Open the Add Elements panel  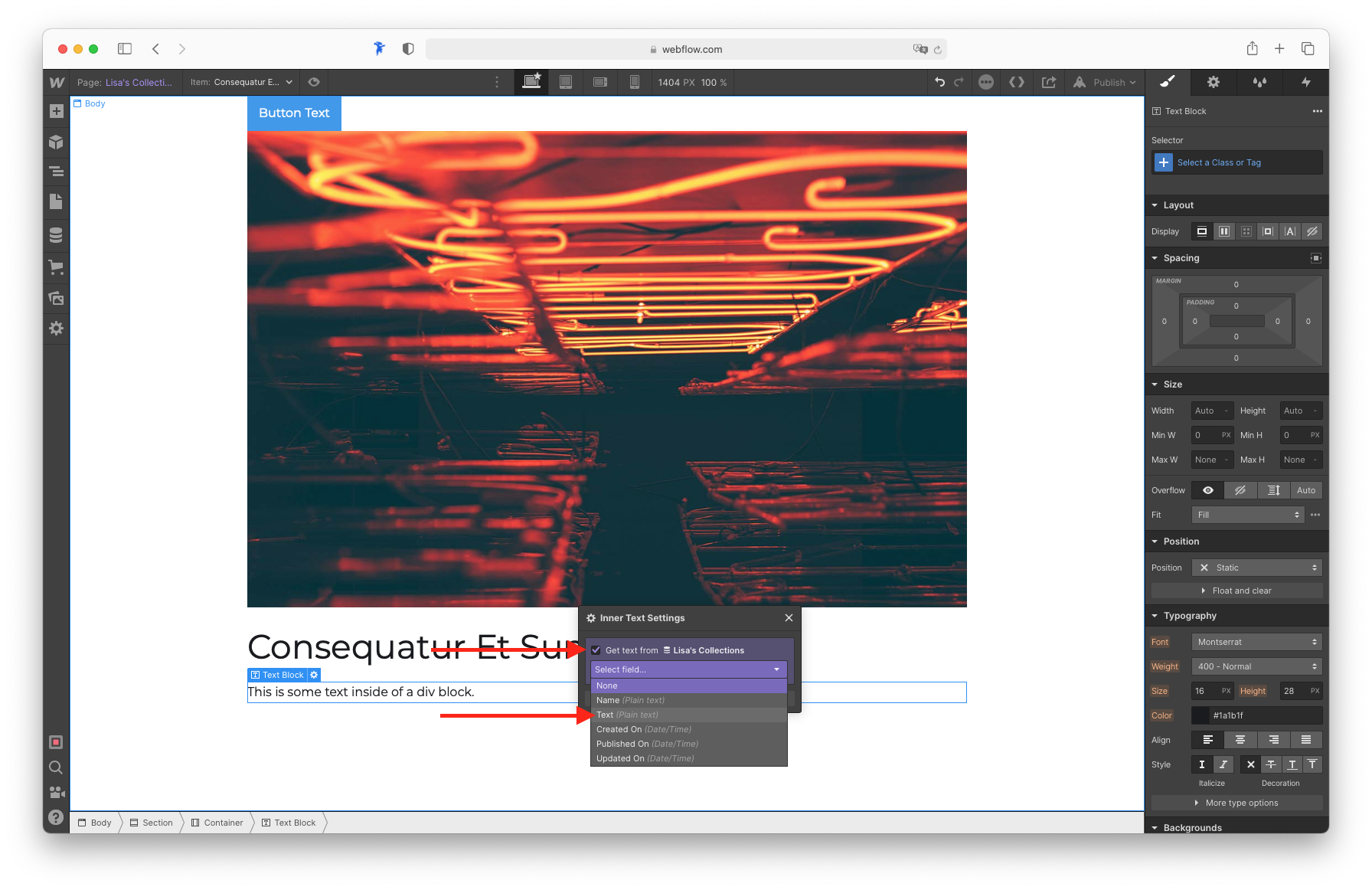point(56,111)
